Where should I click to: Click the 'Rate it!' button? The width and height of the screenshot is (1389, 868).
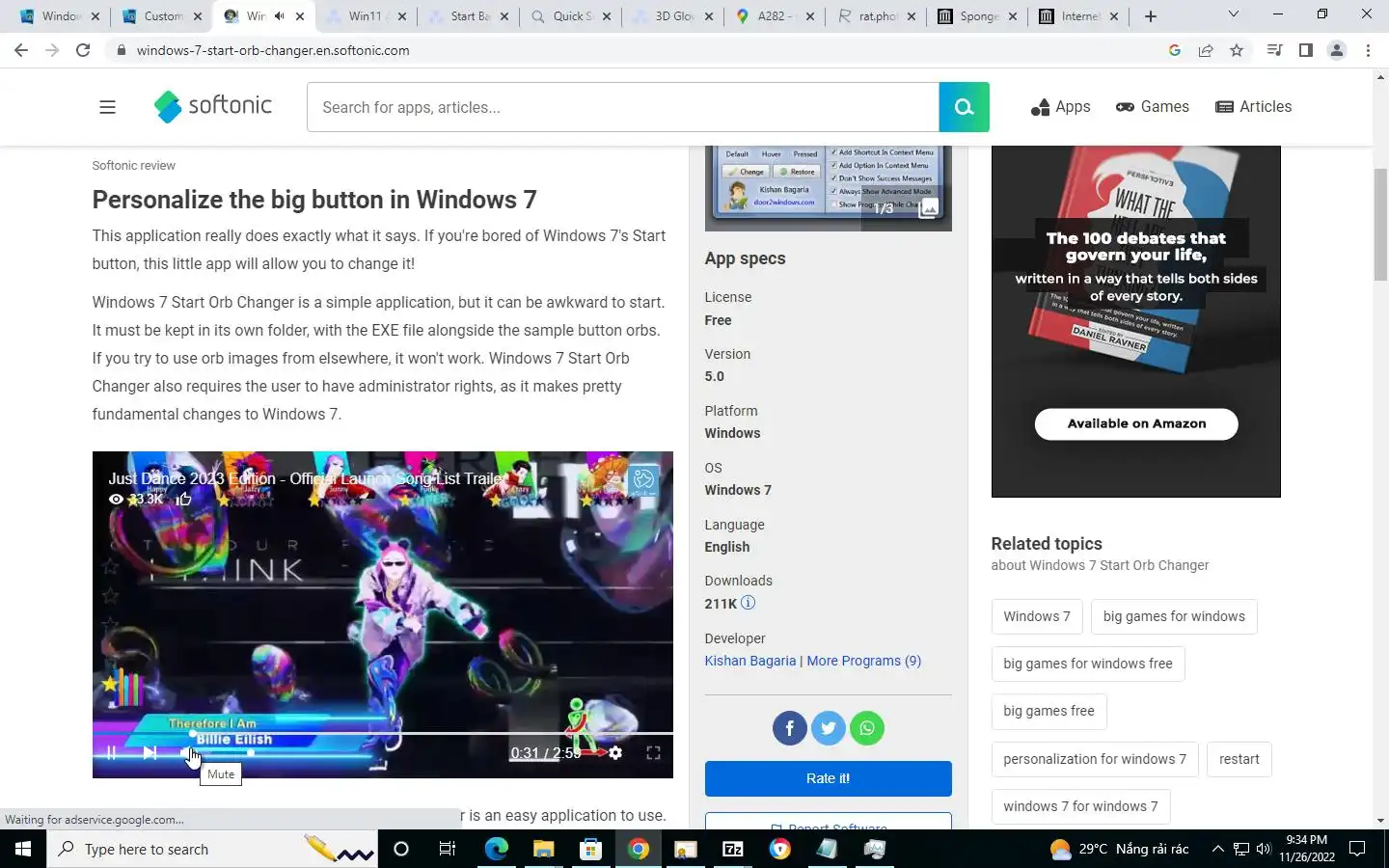[828, 778]
